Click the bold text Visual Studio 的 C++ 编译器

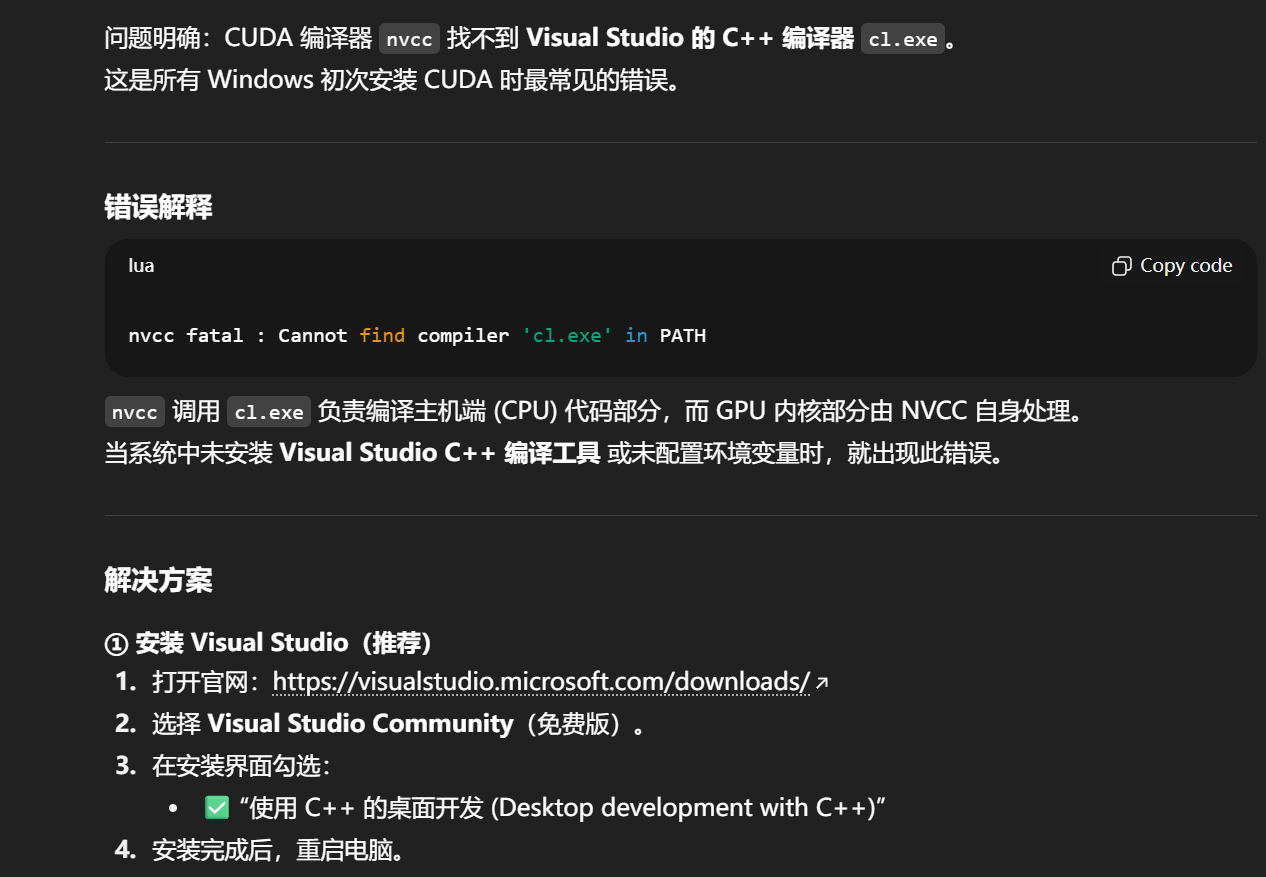[690, 39]
